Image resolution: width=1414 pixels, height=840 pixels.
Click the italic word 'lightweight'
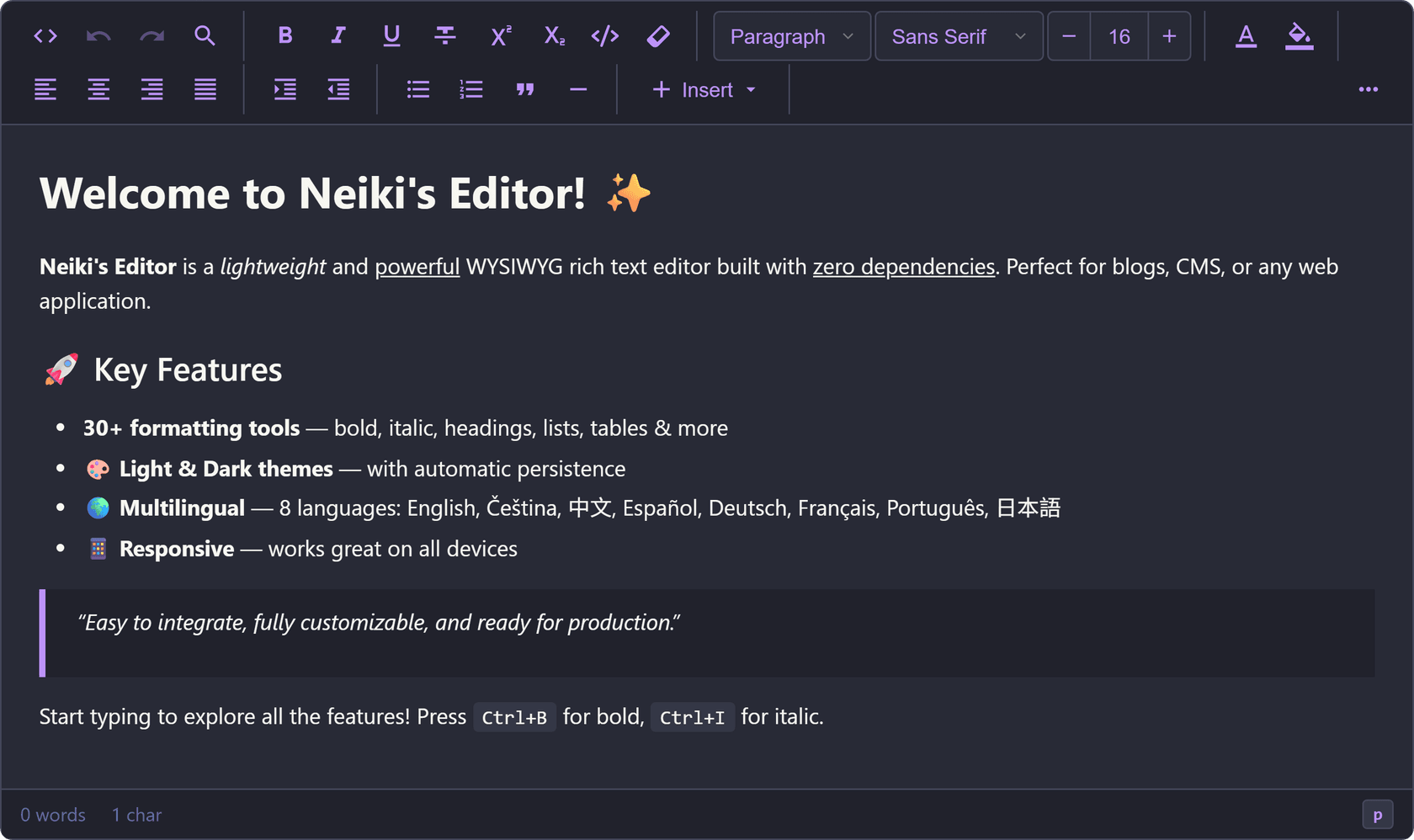click(x=273, y=267)
